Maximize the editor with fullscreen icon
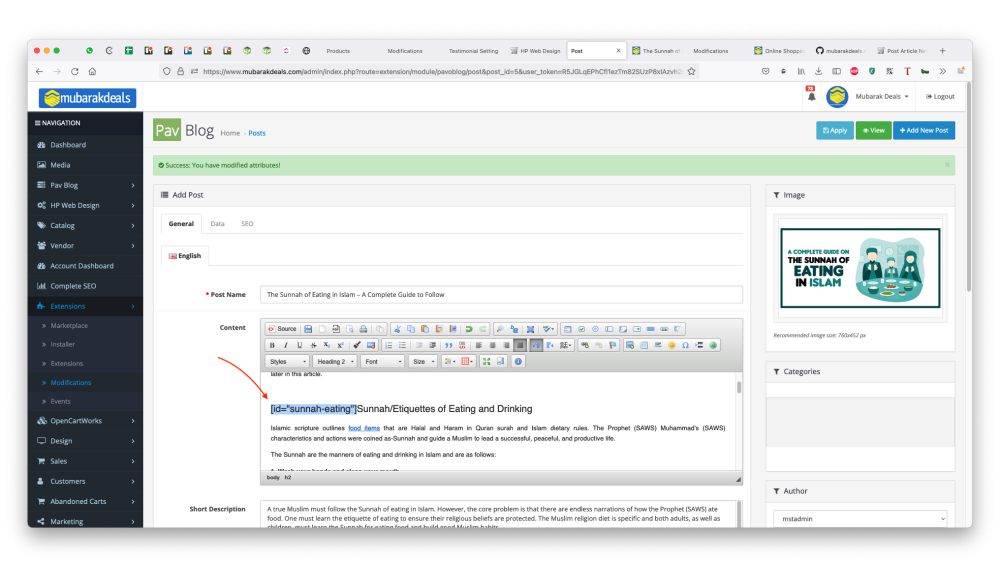Viewport: 1000px width, 585px height. tap(486, 361)
